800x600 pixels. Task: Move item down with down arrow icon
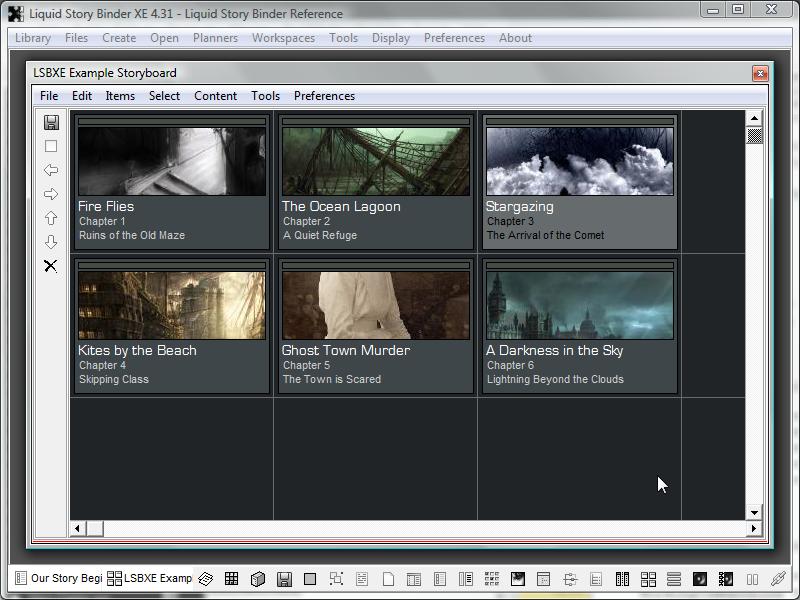[51, 242]
